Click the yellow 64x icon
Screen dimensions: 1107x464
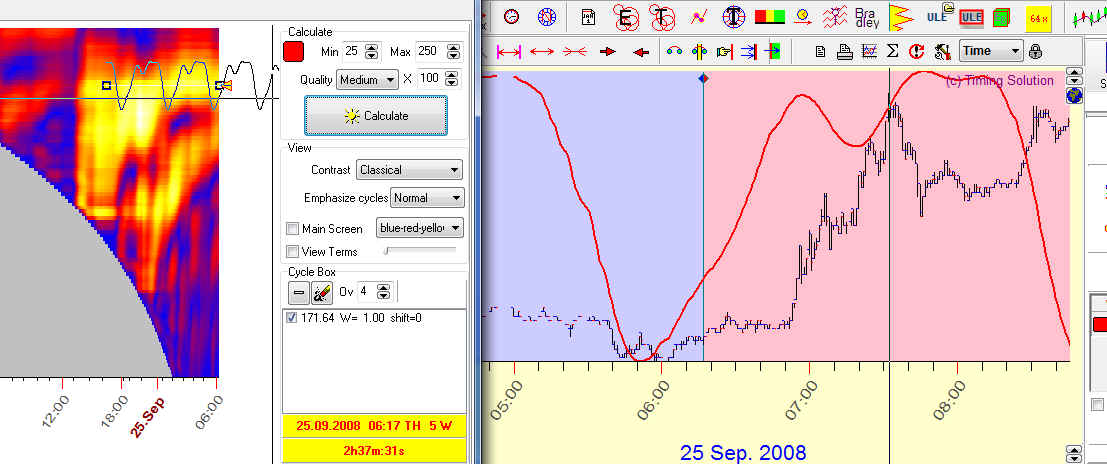point(1037,17)
